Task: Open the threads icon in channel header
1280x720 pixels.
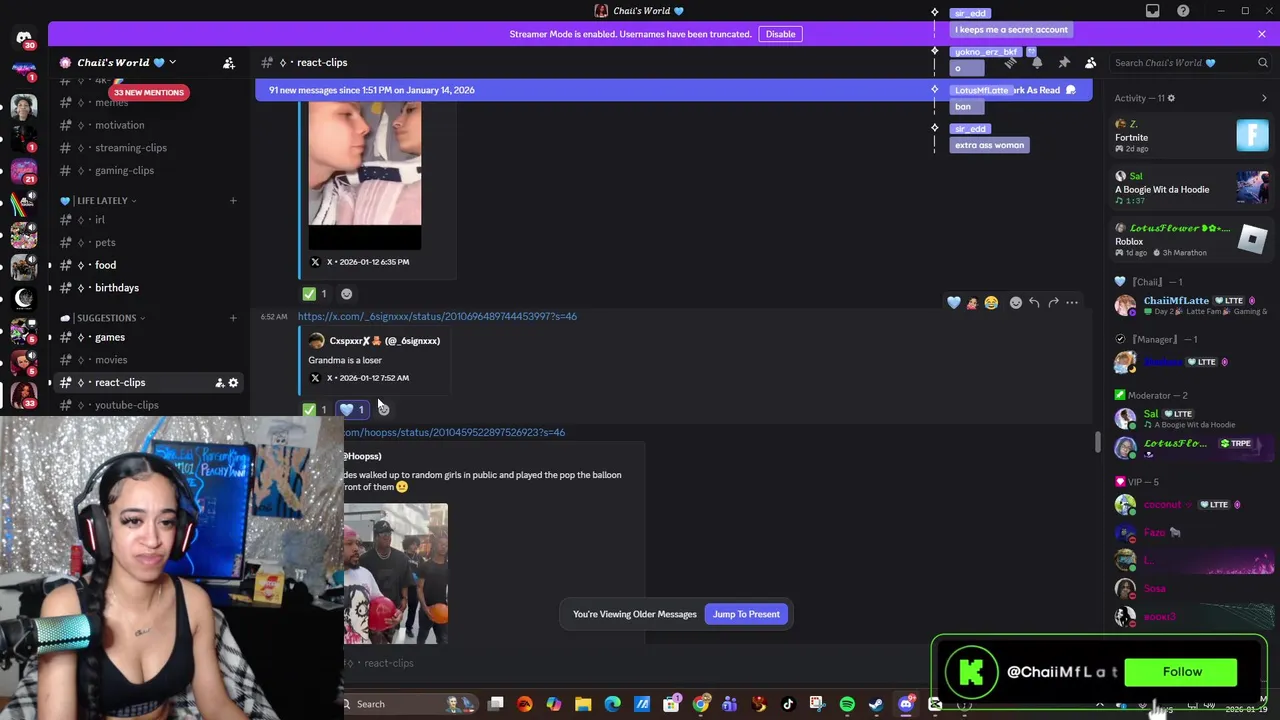Action: click(1010, 63)
